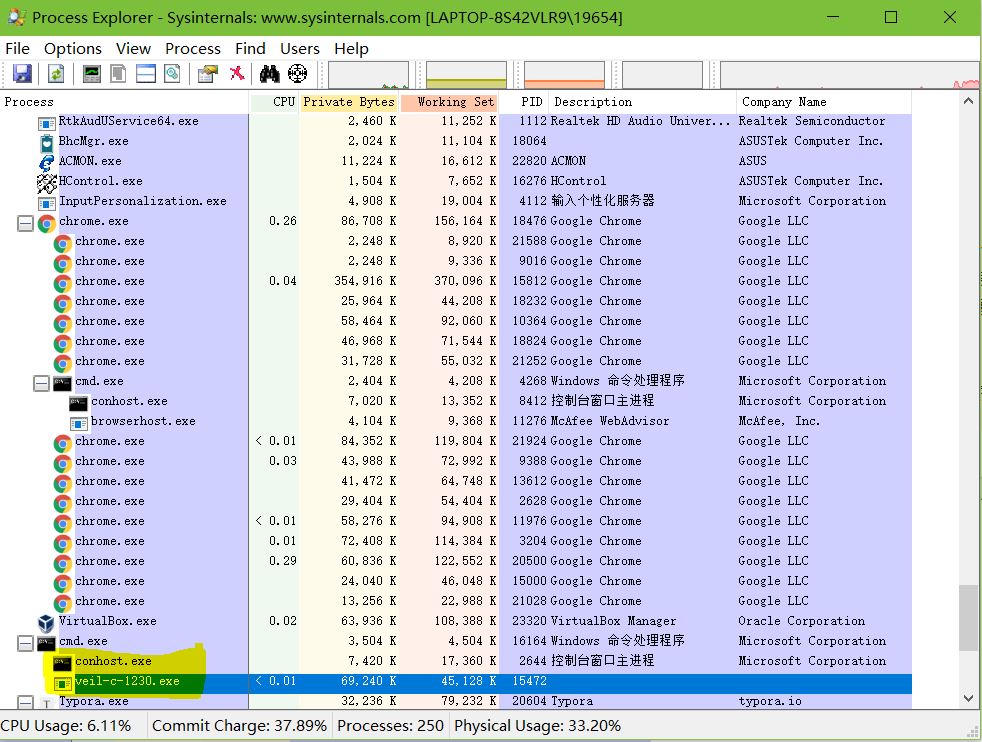Click the yellow commit history mini graph
Screen dimensions: 982x742
pos(466,75)
